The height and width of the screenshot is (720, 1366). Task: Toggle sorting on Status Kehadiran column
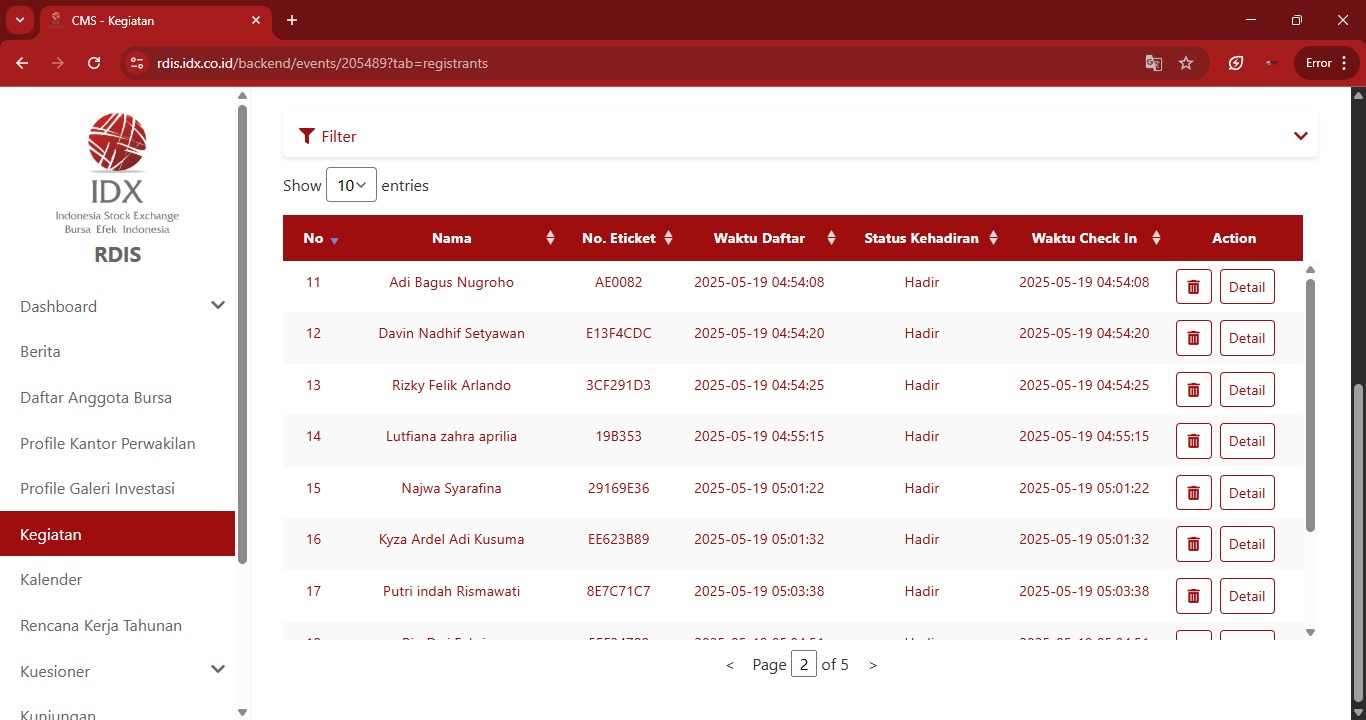pos(993,238)
